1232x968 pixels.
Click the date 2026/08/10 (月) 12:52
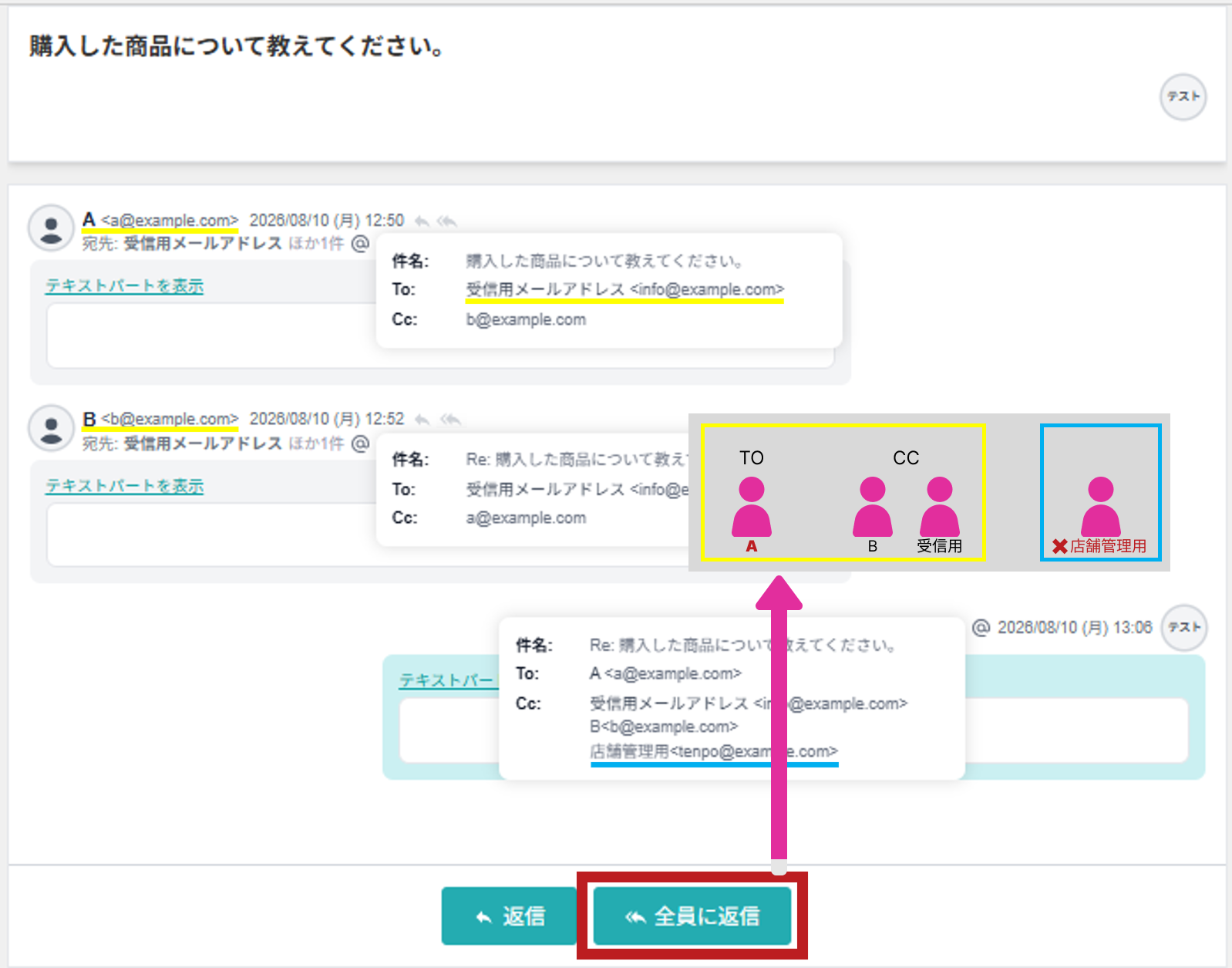pos(327,419)
